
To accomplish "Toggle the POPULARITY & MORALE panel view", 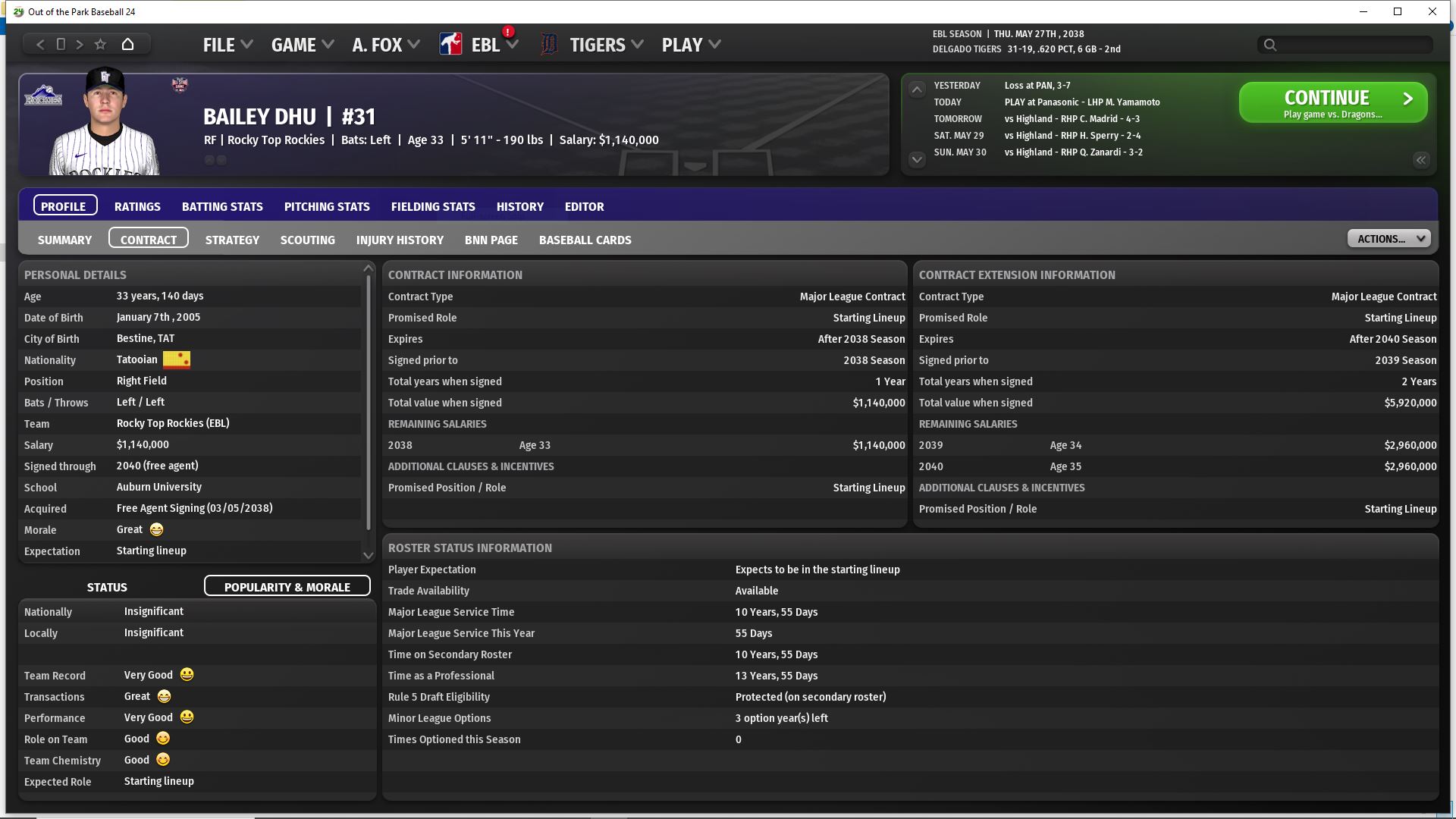I will coord(287,587).
